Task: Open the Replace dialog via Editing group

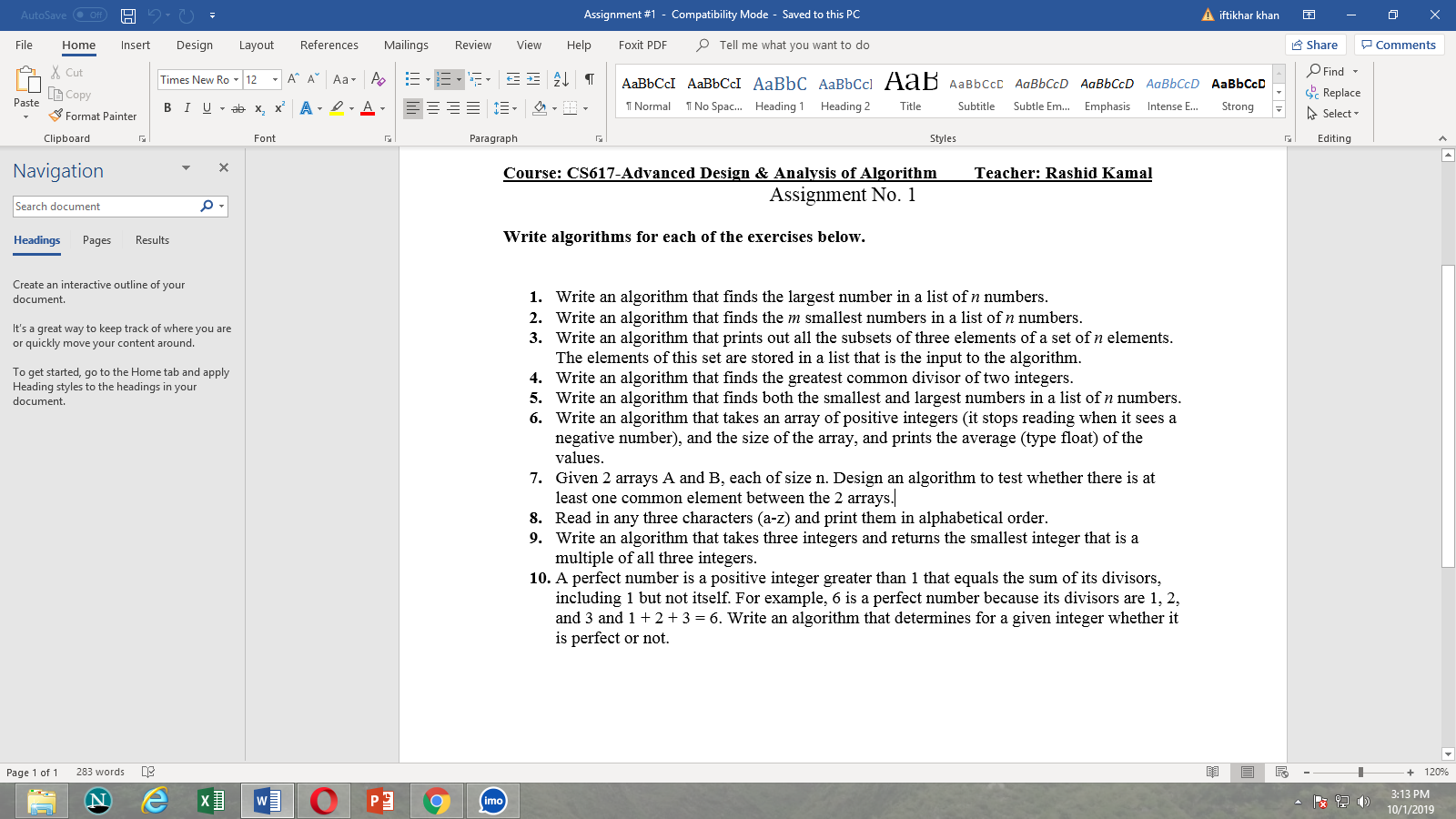Action: (1334, 92)
